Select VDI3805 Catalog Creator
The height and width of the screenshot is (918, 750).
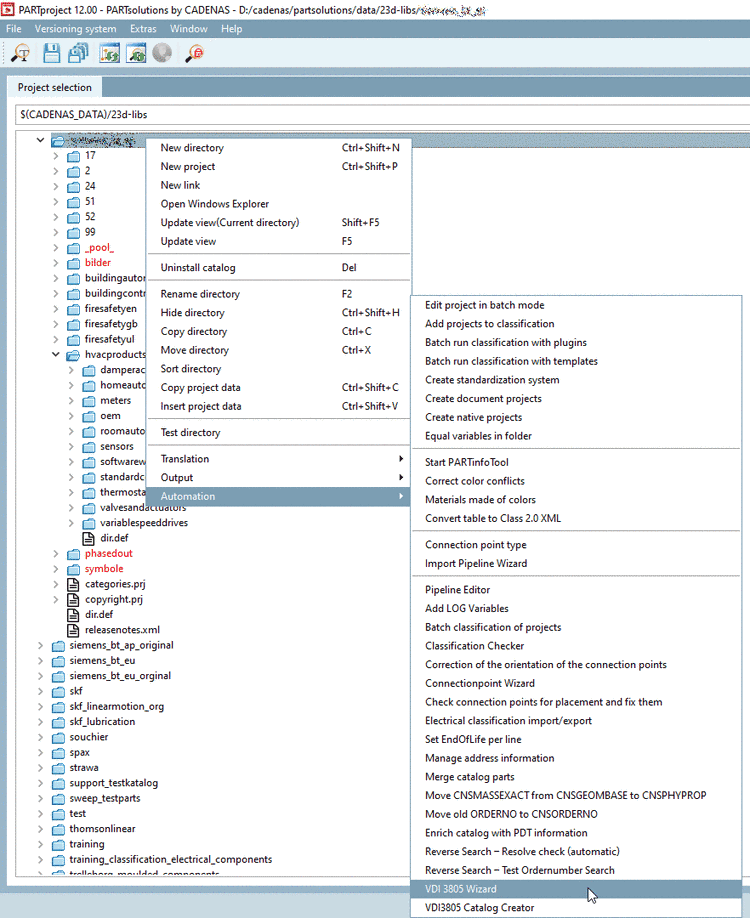pos(576,907)
